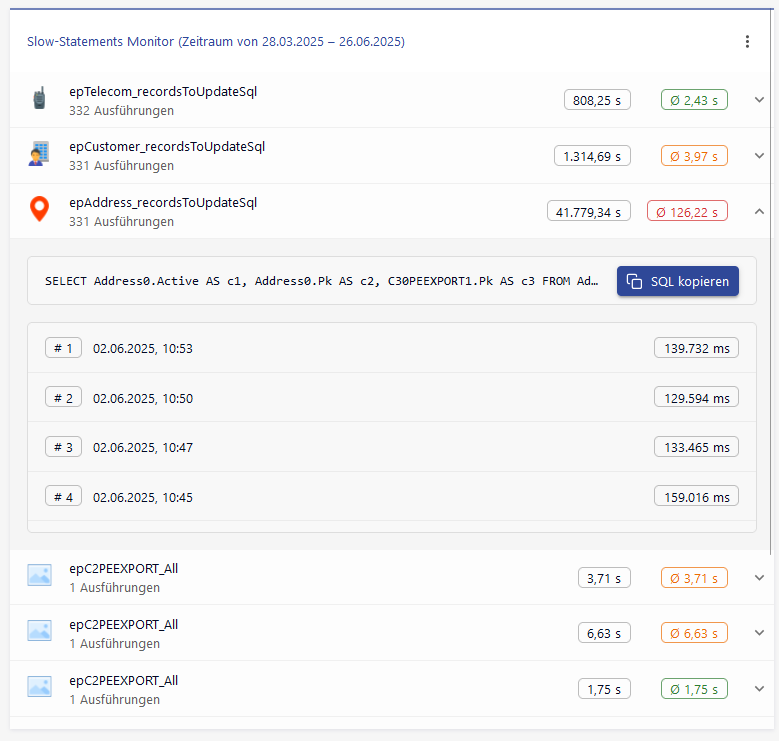Expand the epC2PEEXPORT_All row with 3,71 s

(759, 578)
